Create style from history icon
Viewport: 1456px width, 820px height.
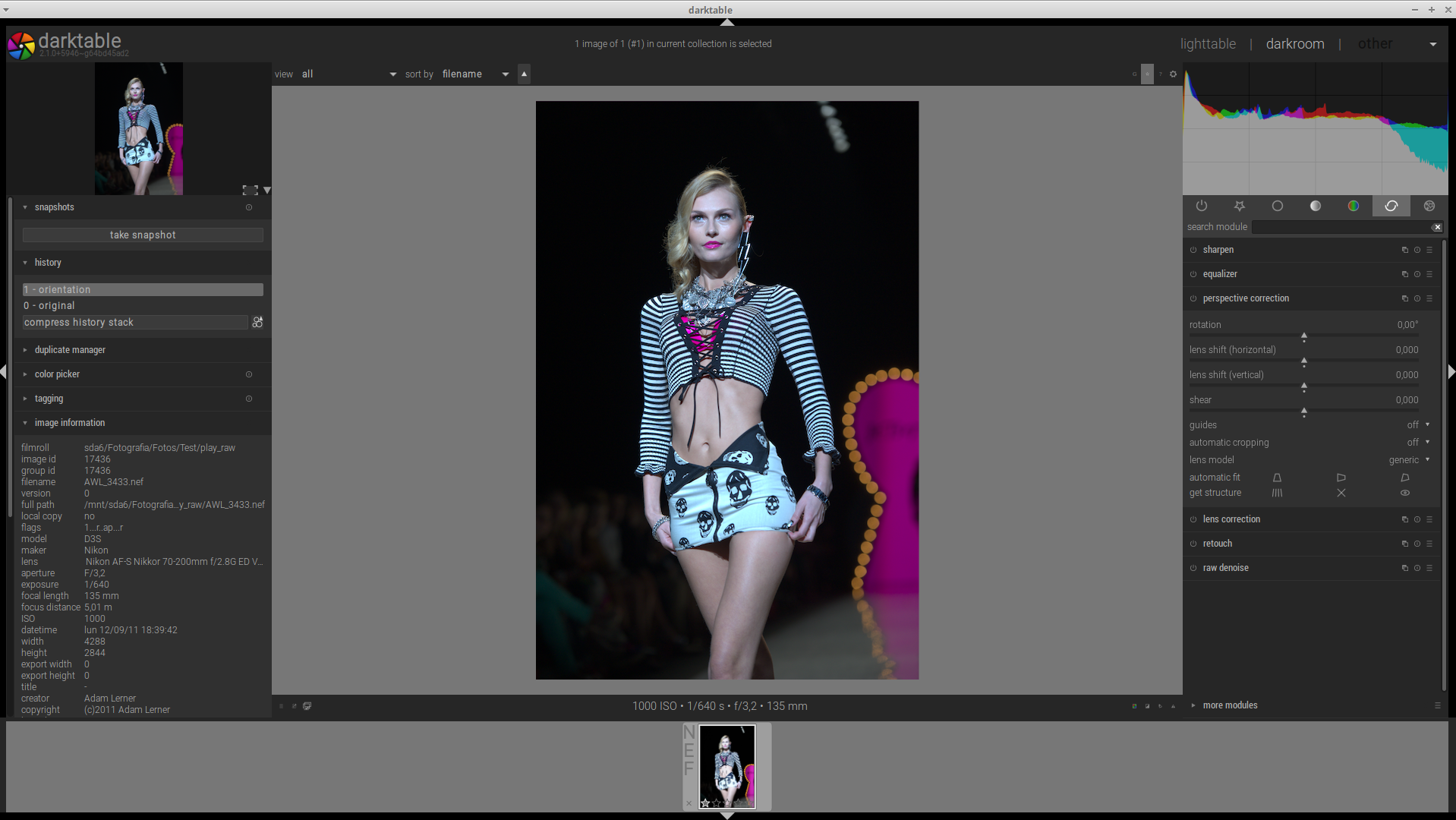point(257,323)
